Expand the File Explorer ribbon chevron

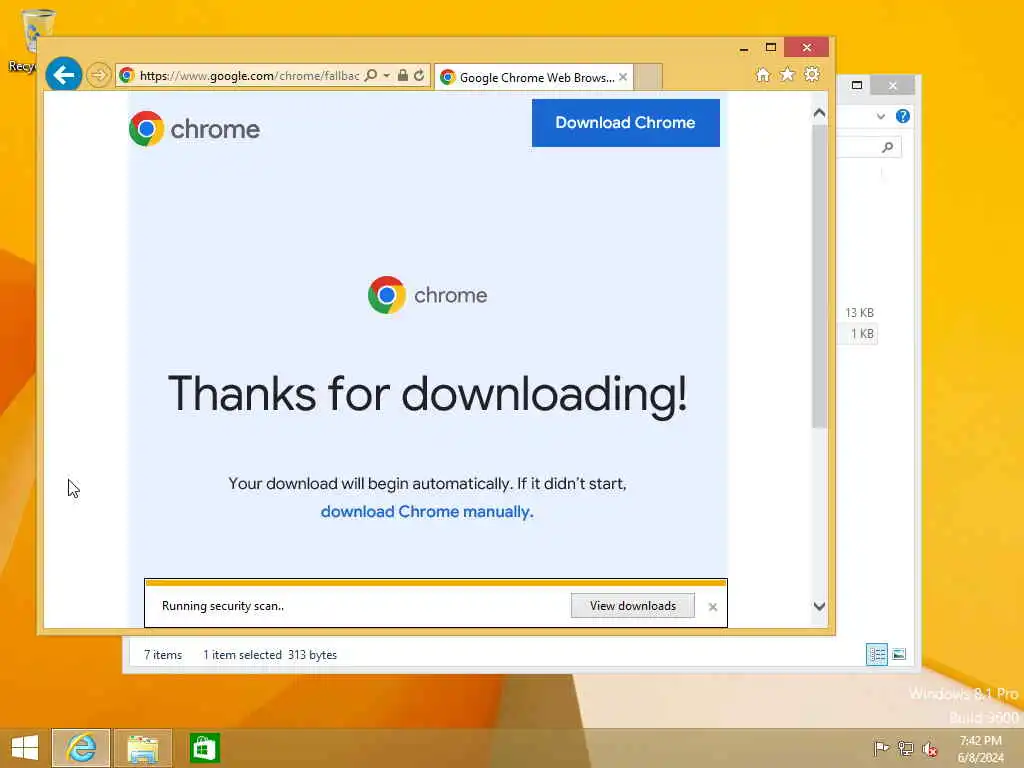coord(880,116)
